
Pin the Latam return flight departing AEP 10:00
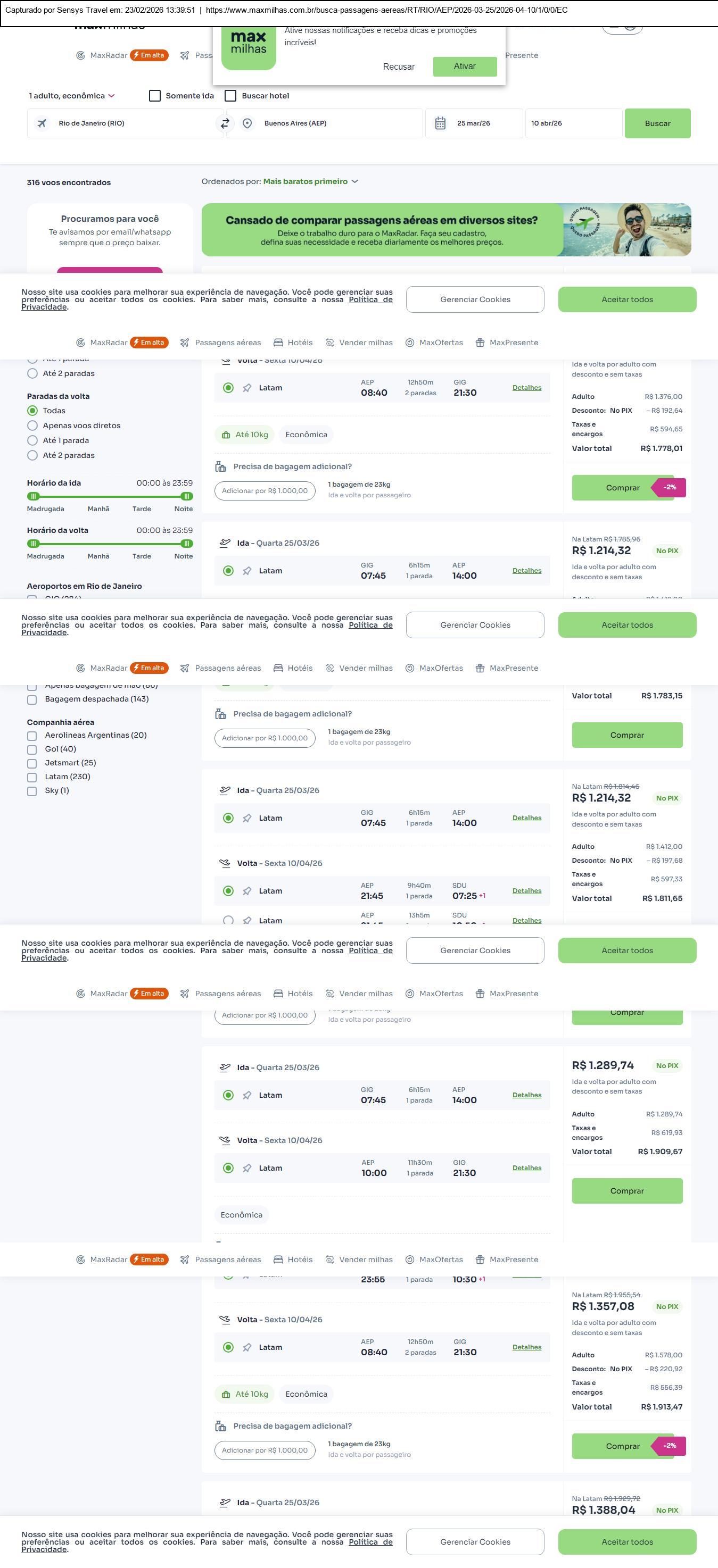(247, 1168)
